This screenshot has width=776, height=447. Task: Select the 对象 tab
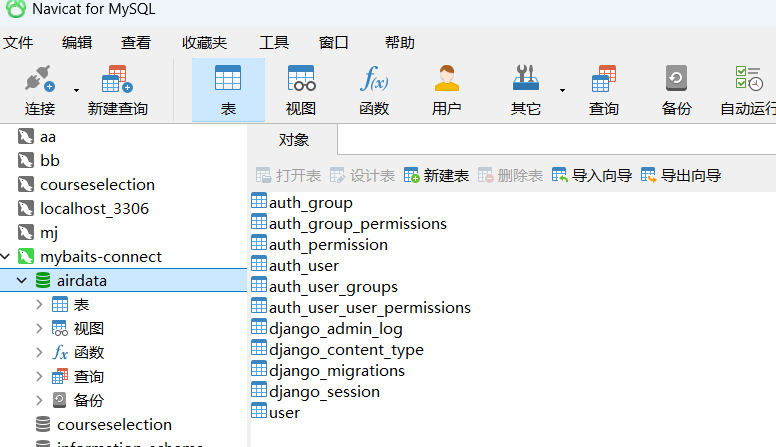point(293,140)
